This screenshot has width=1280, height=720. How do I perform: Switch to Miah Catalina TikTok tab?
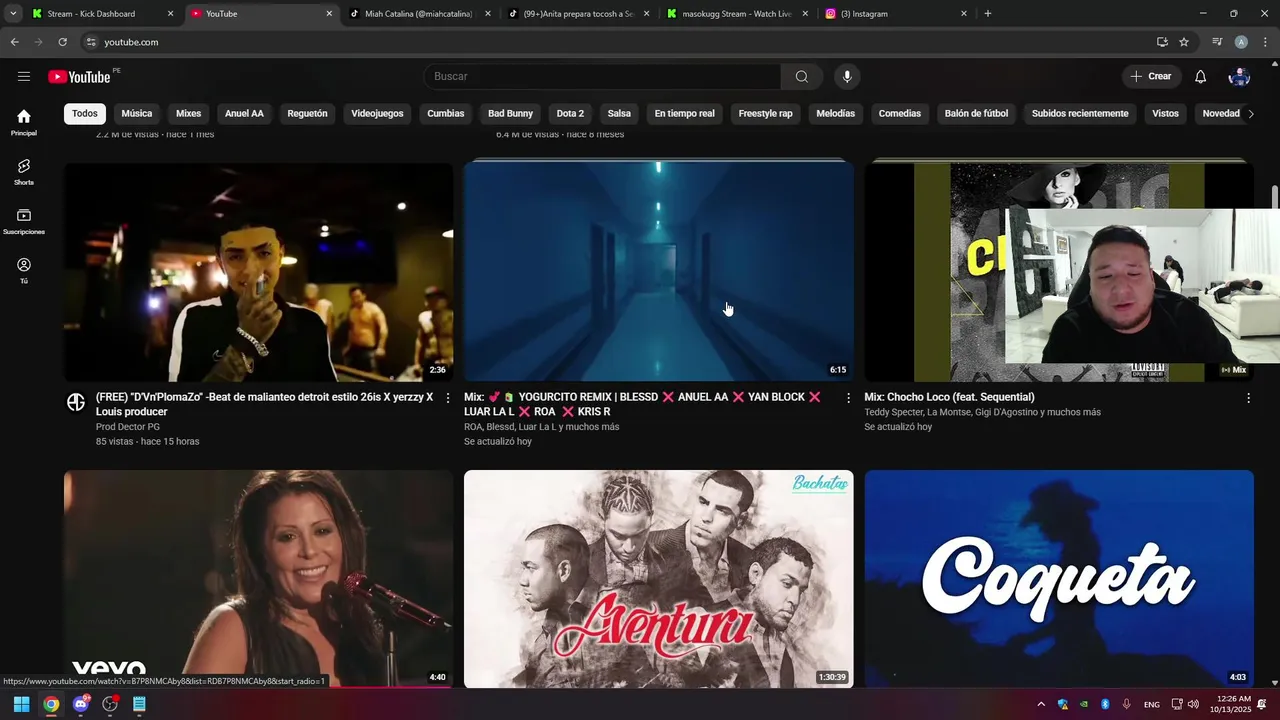click(x=418, y=14)
